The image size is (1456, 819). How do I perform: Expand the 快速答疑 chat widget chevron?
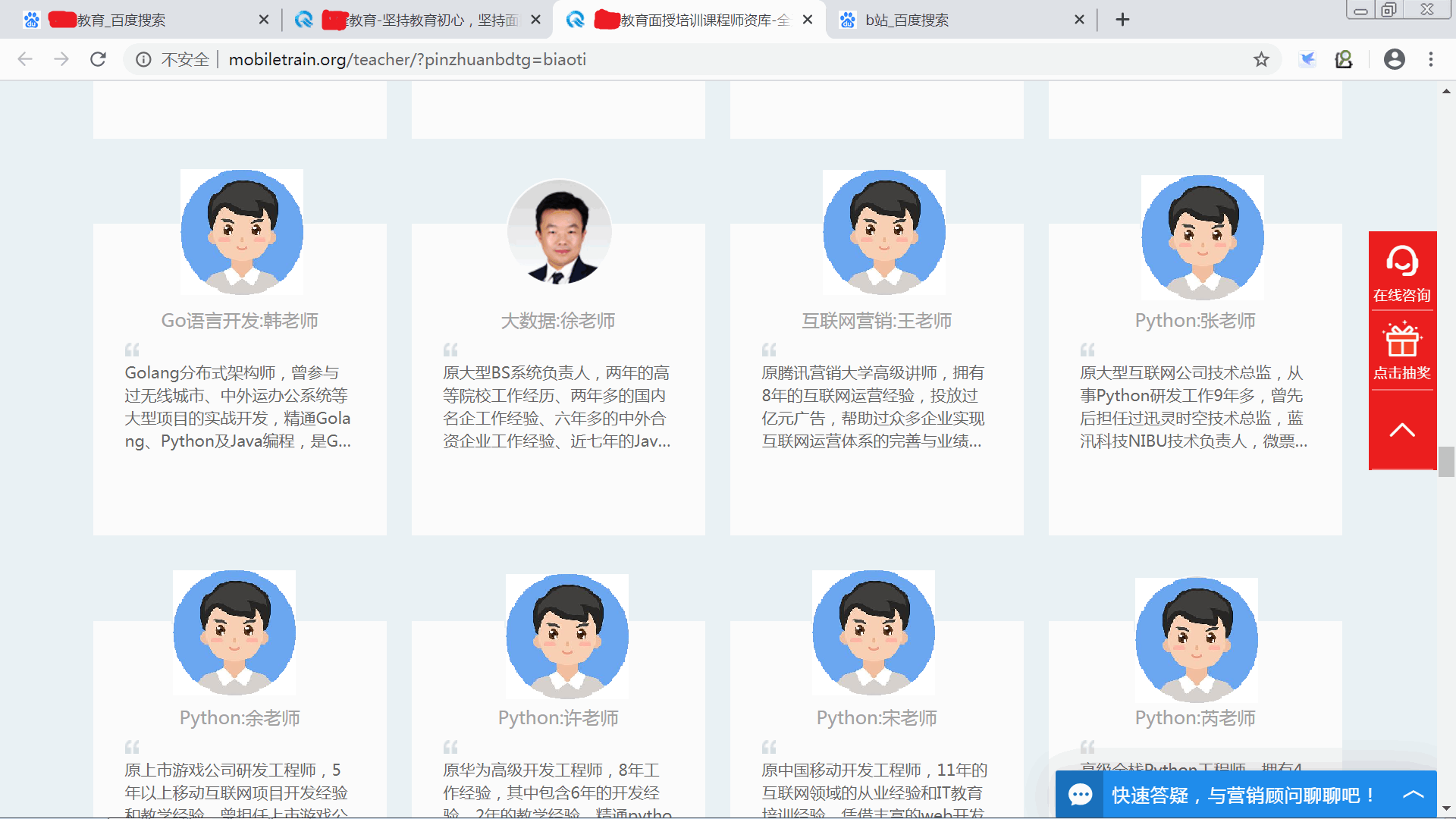[x=1413, y=794]
